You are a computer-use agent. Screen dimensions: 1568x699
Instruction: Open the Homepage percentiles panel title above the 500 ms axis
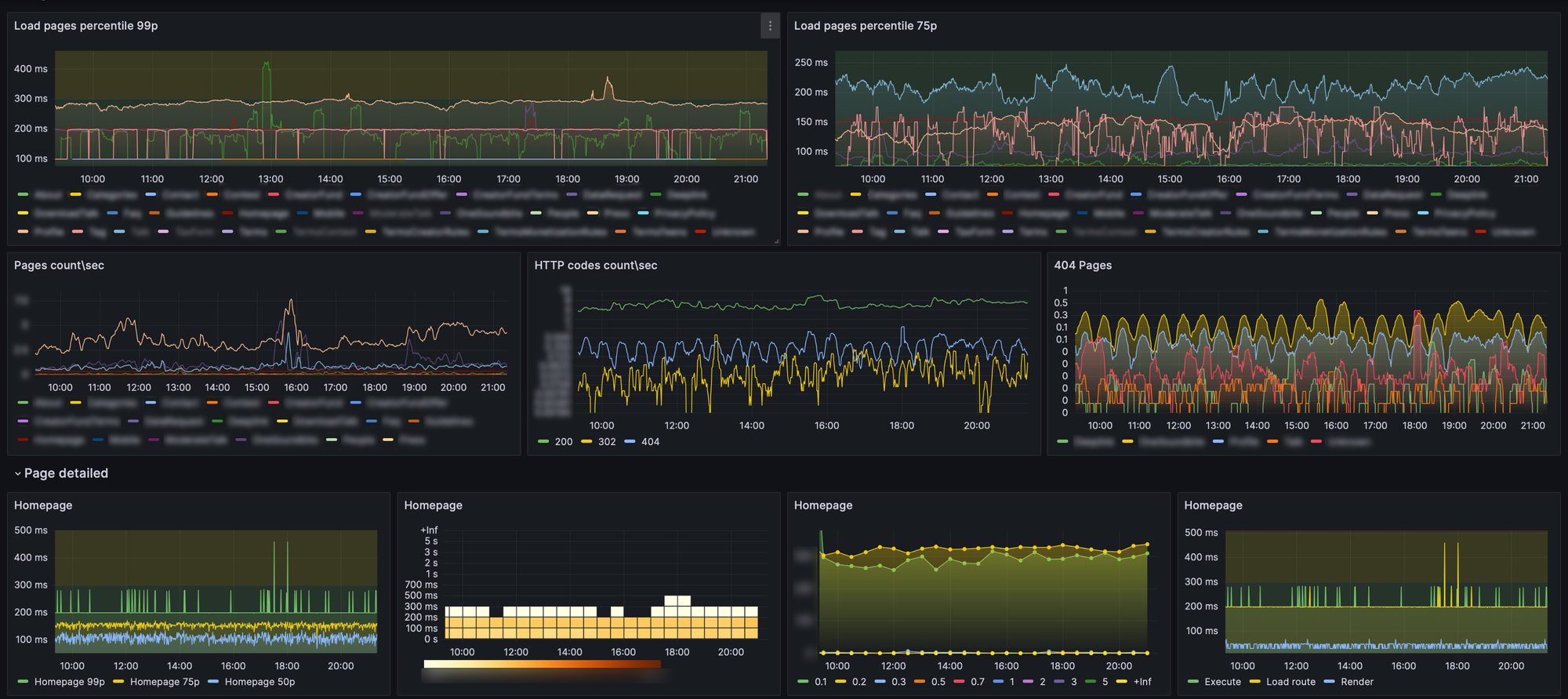point(43,505)
